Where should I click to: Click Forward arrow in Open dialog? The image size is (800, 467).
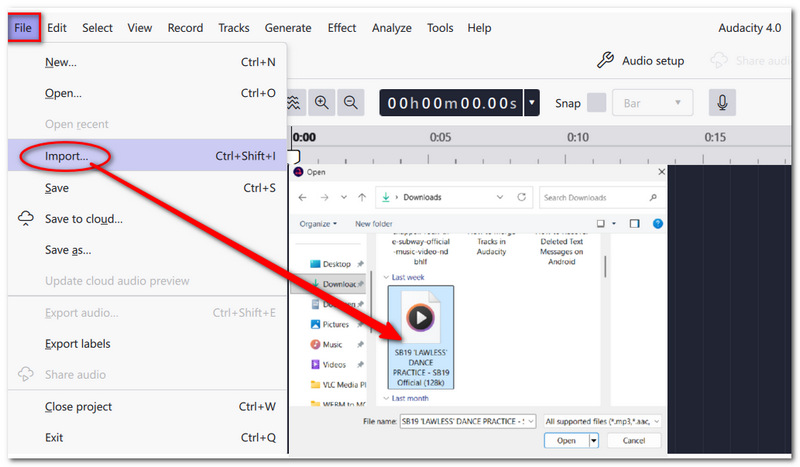click(324, 198)
